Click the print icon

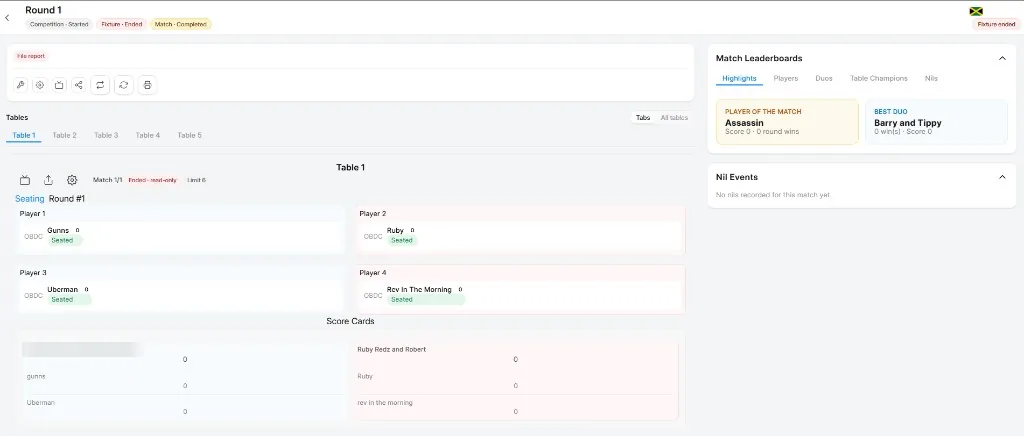tap(148, 85)
